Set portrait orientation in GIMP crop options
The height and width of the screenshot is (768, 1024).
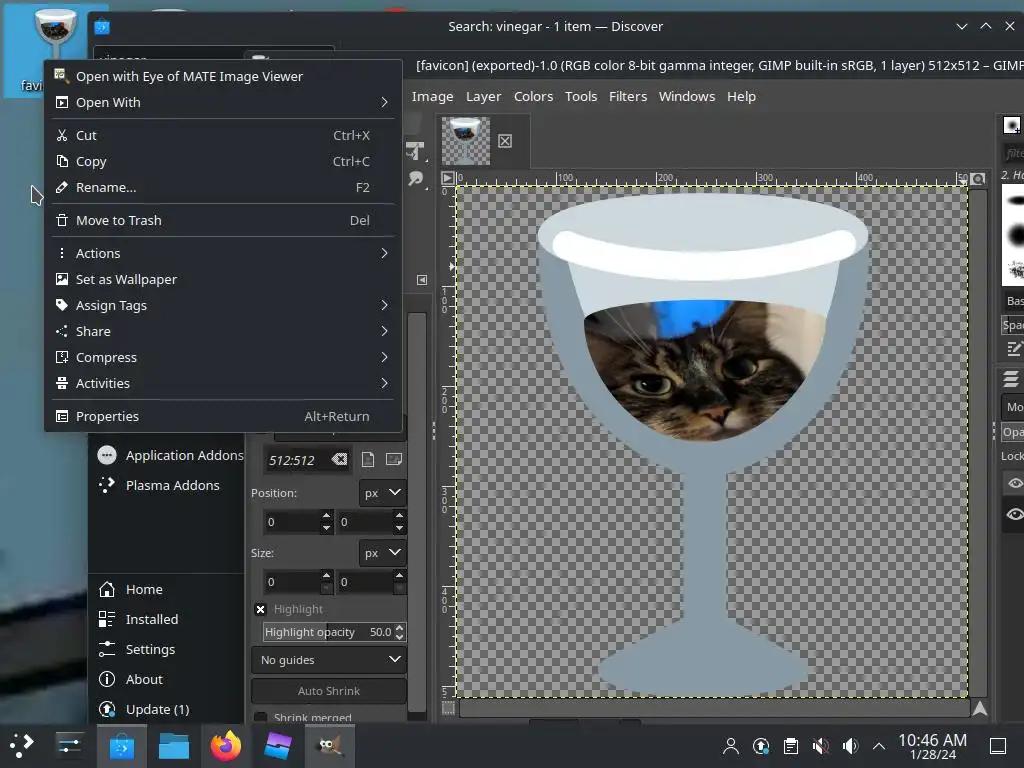tap(368, 460)
